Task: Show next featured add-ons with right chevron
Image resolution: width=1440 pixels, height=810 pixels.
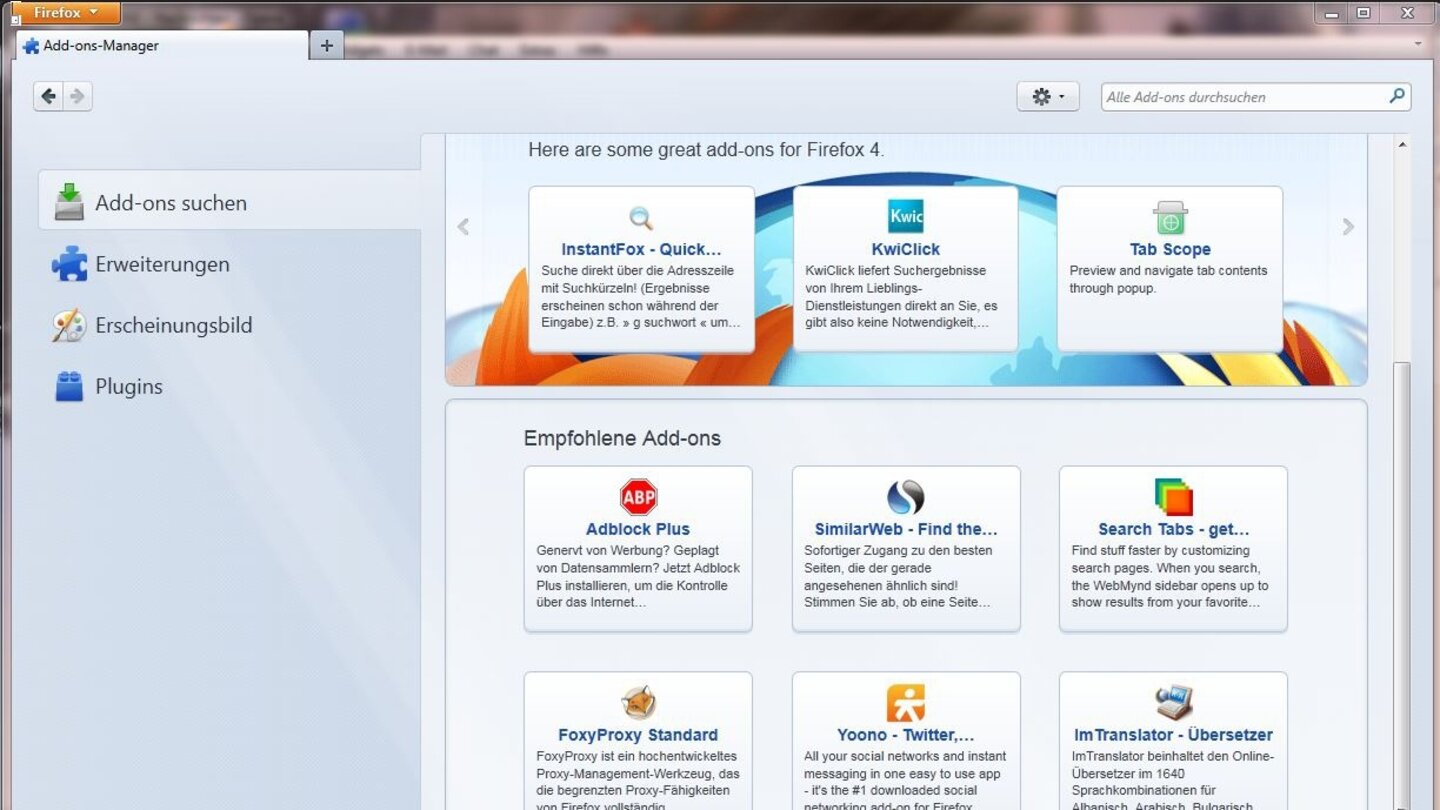Action: (x=1348, y=227)
